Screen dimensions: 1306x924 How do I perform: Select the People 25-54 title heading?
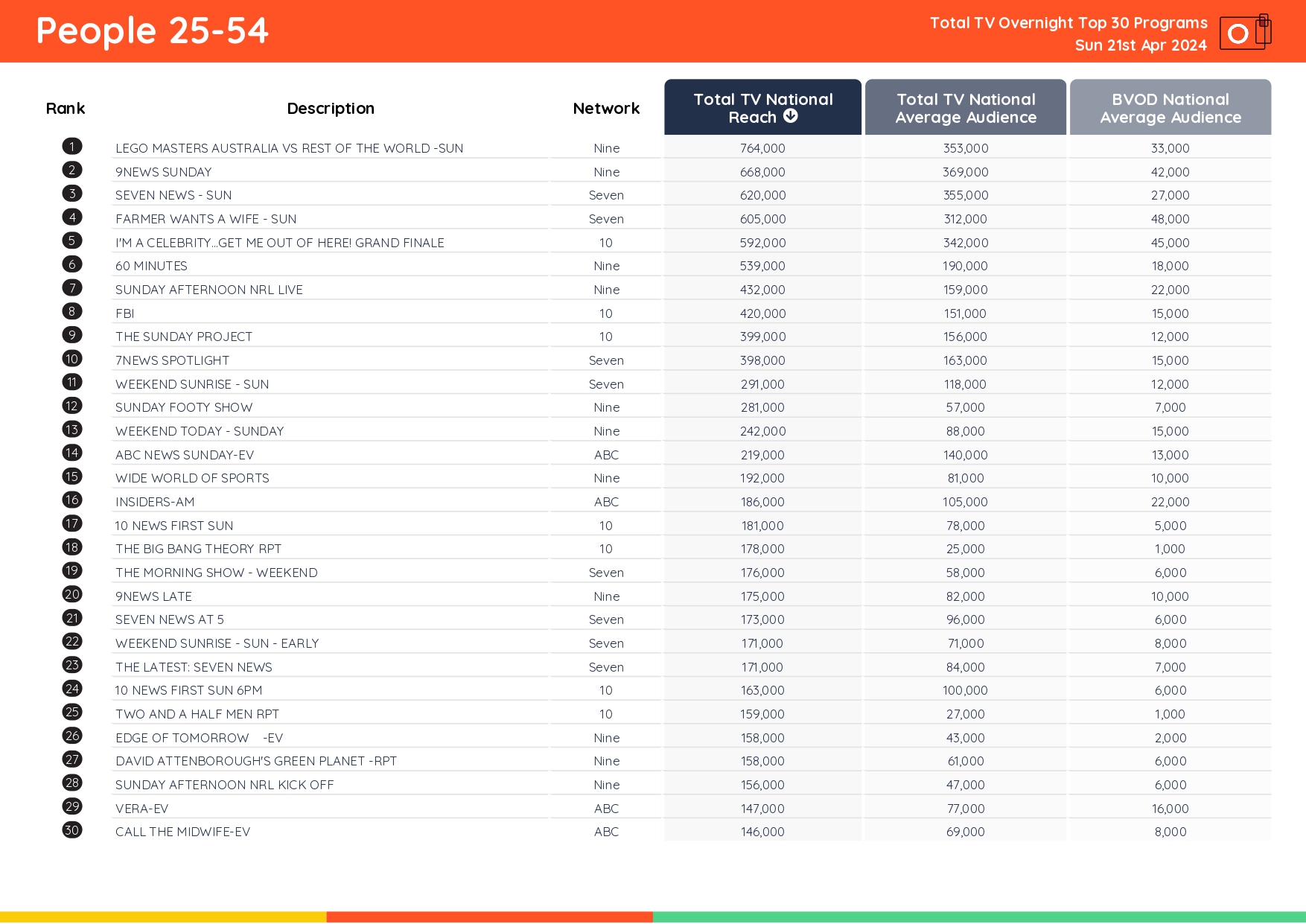pyautogui.click(x=152, y=31)
